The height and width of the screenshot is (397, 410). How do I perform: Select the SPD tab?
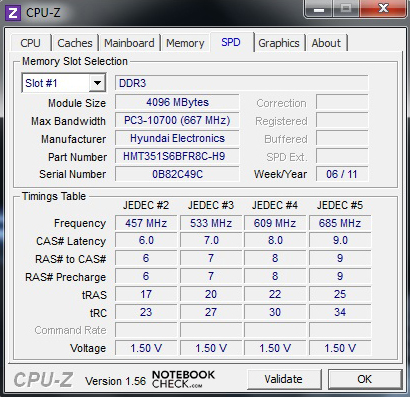tap(231, 42)
